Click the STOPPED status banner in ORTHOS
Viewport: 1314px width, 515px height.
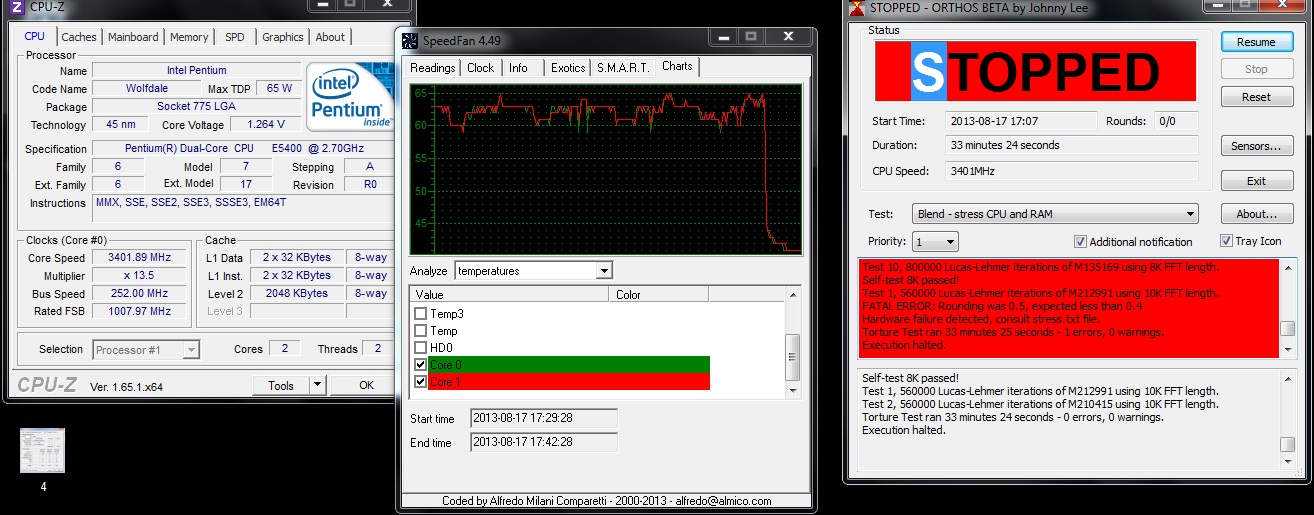pos(1035,71)
